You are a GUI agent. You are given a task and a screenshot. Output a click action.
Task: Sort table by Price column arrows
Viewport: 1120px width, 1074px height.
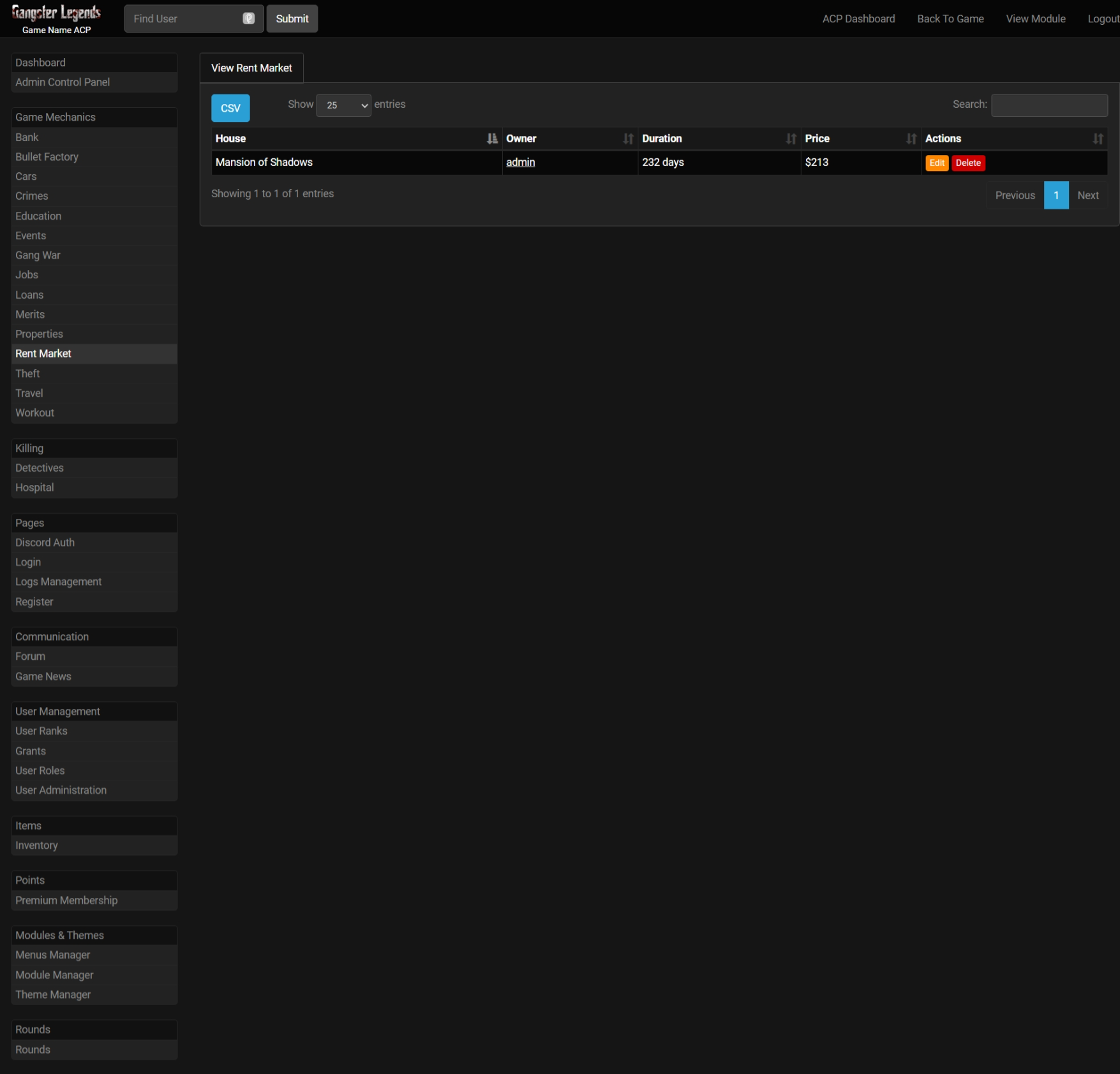911,138
